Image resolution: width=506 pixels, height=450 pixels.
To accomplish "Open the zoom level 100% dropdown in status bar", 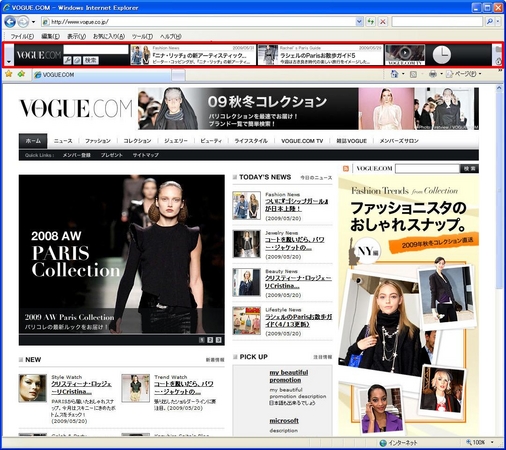I will [492, 442].
